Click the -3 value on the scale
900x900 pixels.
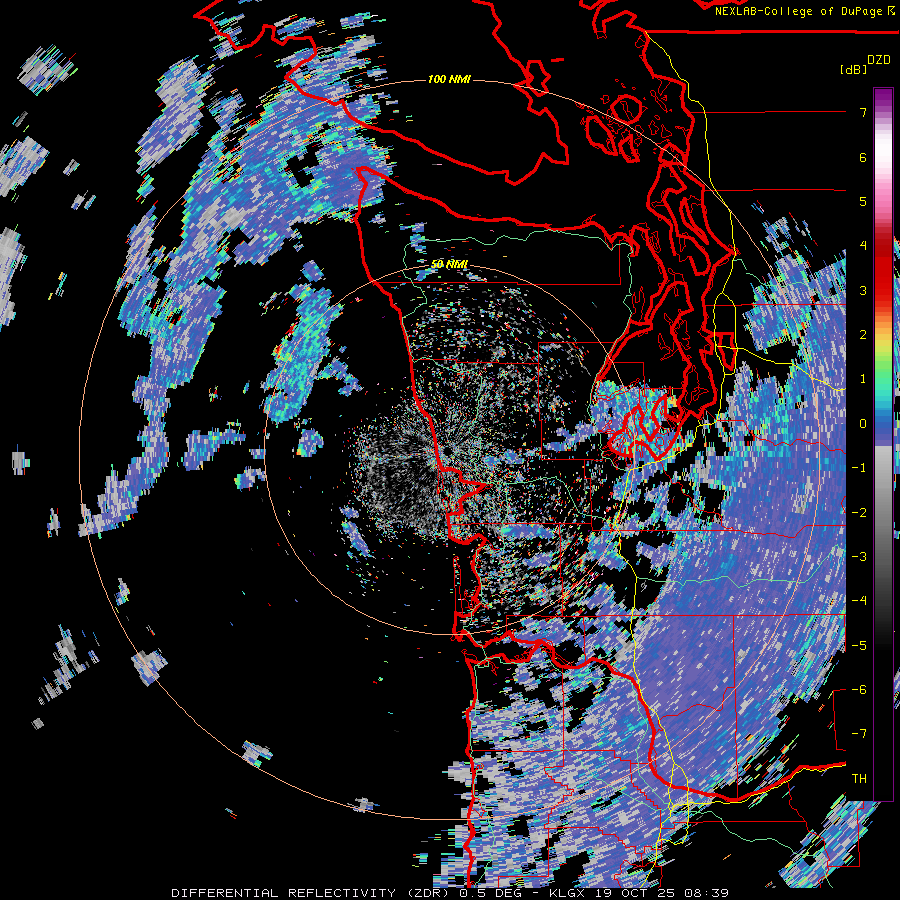(x=859, y=557)
